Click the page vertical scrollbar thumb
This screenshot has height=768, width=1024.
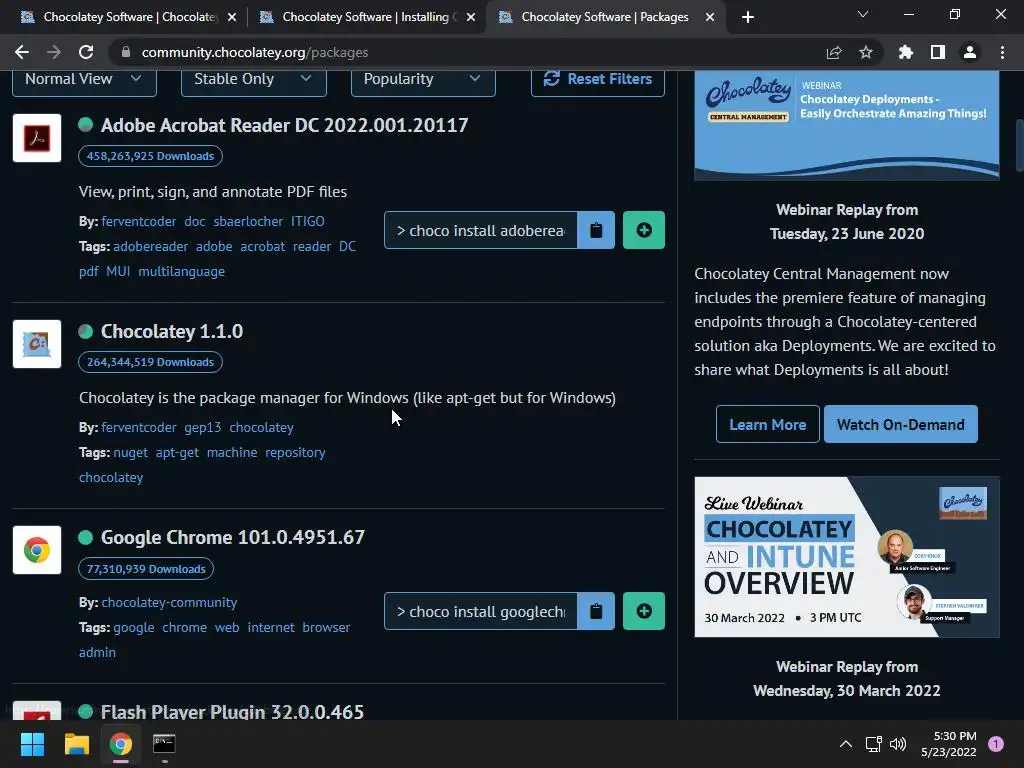coord(1019,145)
